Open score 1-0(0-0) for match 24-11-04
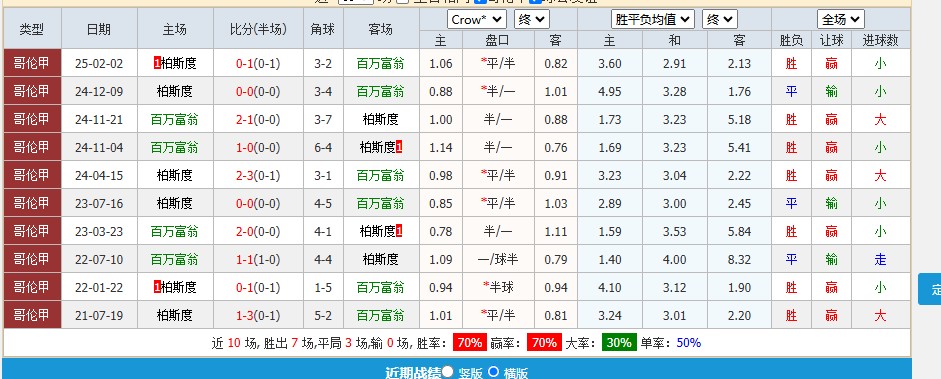Screen dimensions: 941x379 pos(258,148)
